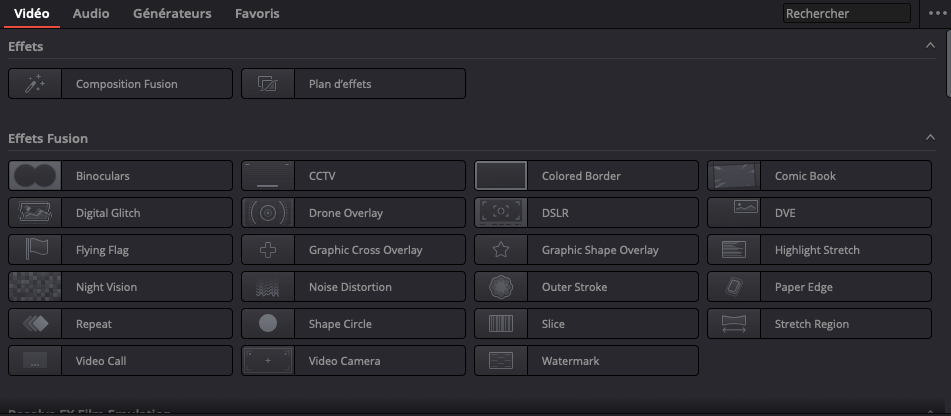
Task: Go to the Favoris tab
Action: [257, 14]
